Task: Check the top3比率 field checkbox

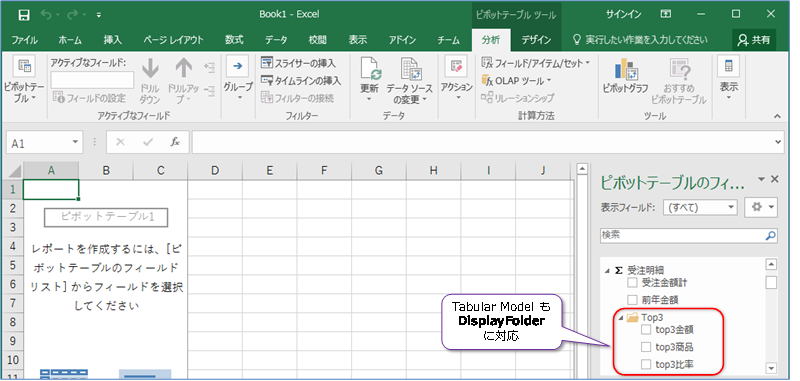Action: (x=646, y=364)
